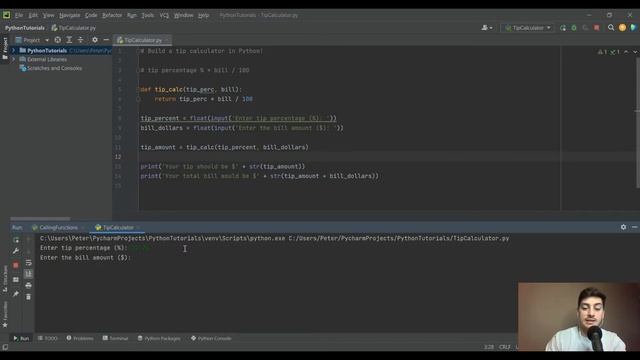Click Expand All icon in Project panel

[69, 40]
